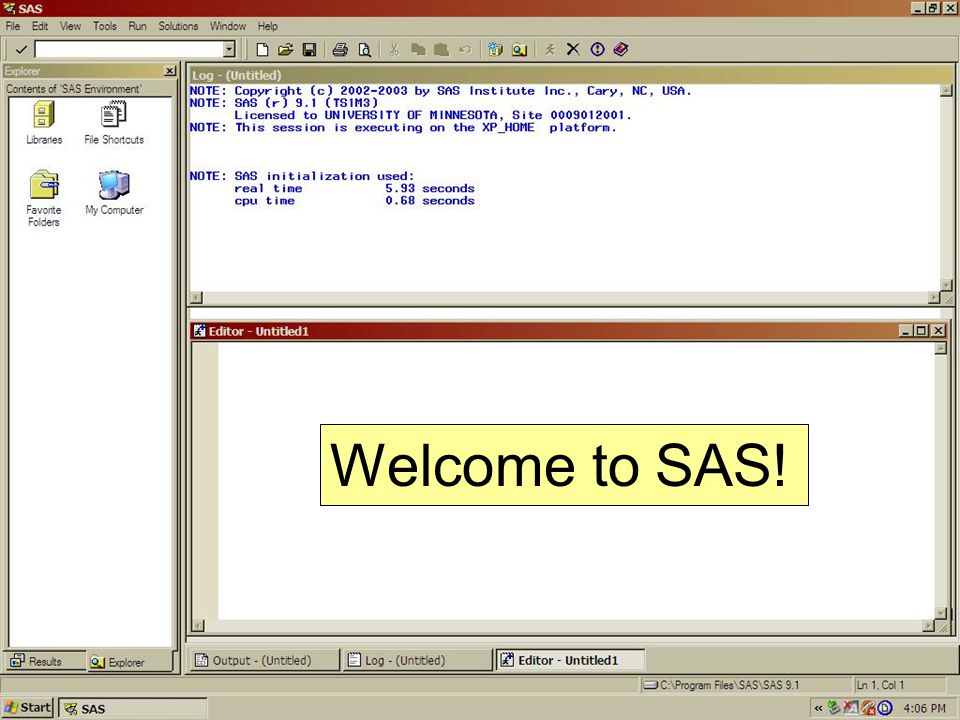Click the Paste icon in the toolbar
This screenshot has width=960, height=720.
441,50
